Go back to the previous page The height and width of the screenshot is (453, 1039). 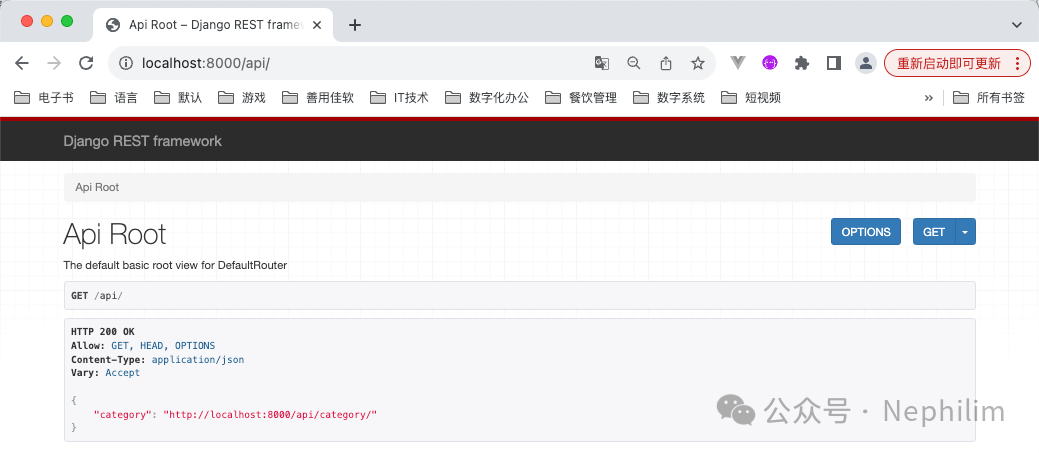point(22,63)
